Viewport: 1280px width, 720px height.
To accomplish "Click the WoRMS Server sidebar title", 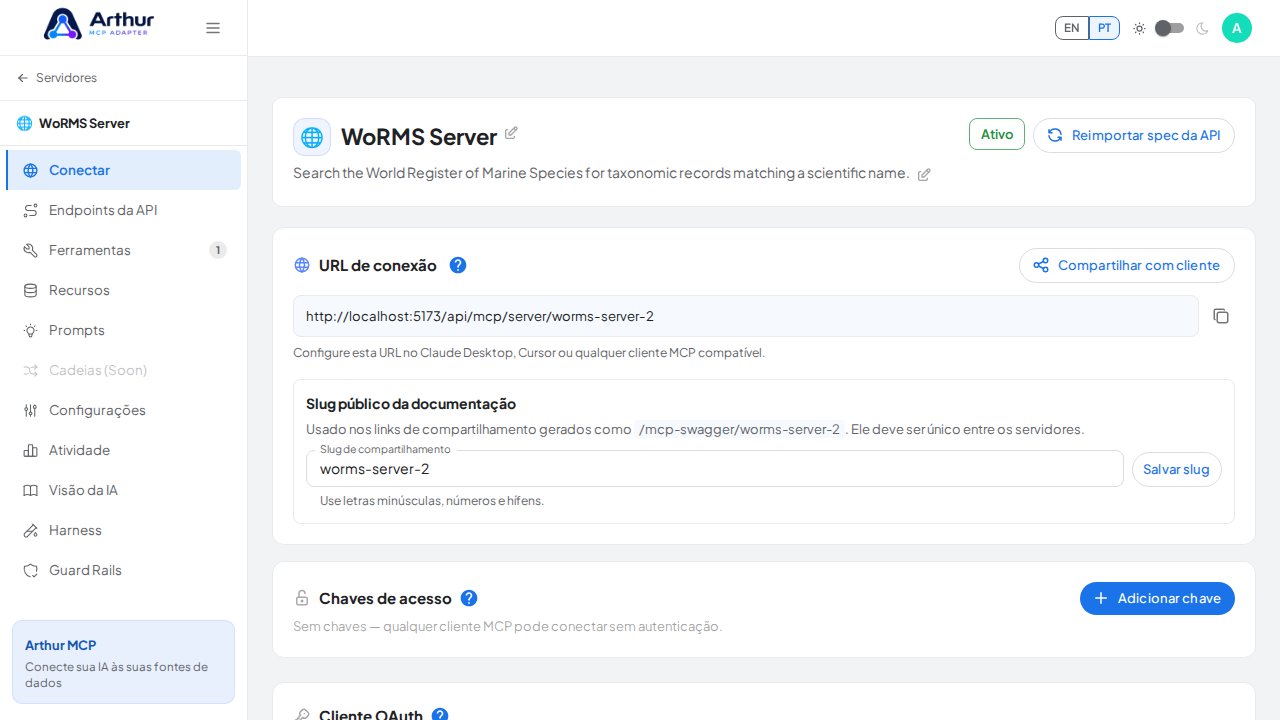I will coord(84,123).
